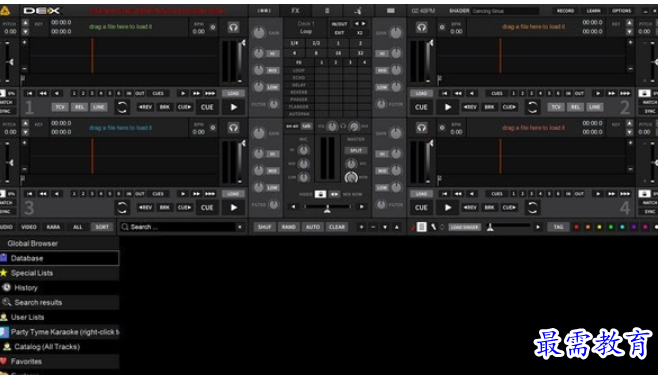Screen dimensions: 658x375
Task: Toggle the HI kill on left channel 1
Action: click(x=272, y=54)
